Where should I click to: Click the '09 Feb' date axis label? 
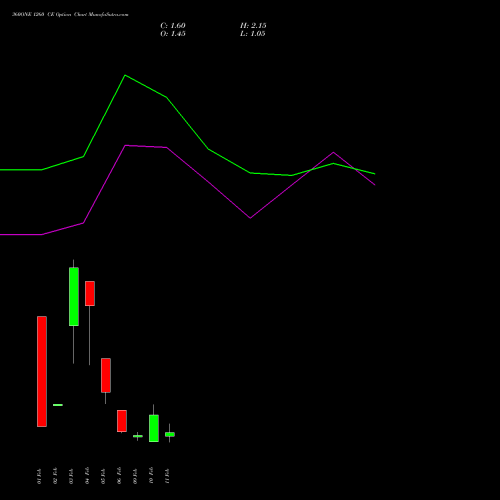tap(135, 476)
